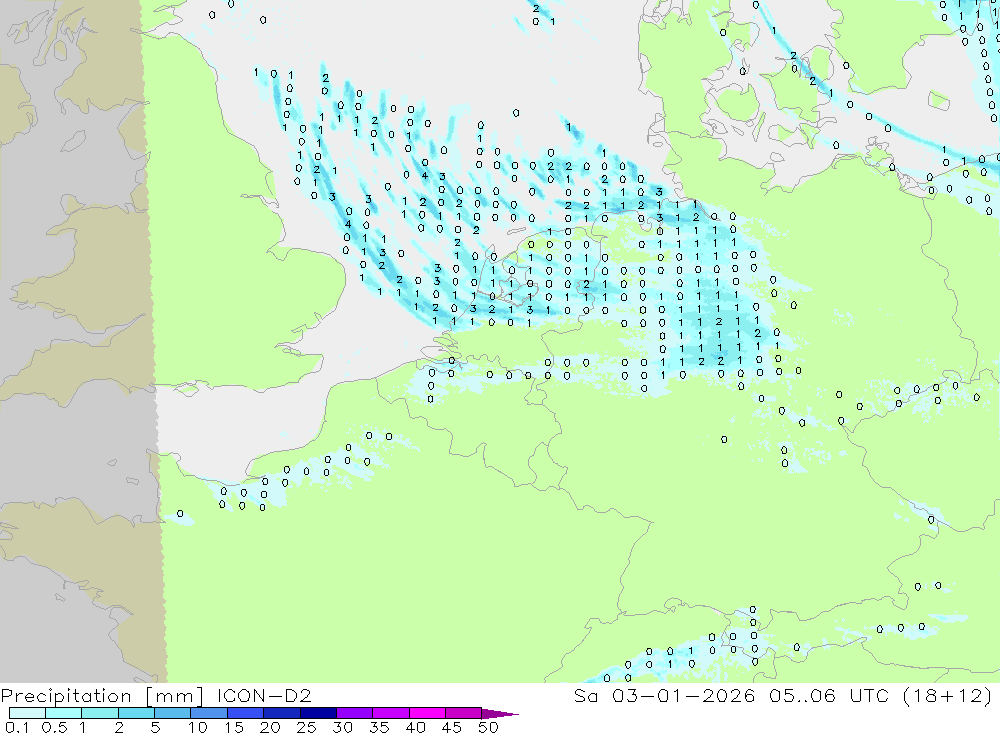Click the 'ICON-D2' model label
The height and width of the screenshot is (733, 1000).
[264, 695]
